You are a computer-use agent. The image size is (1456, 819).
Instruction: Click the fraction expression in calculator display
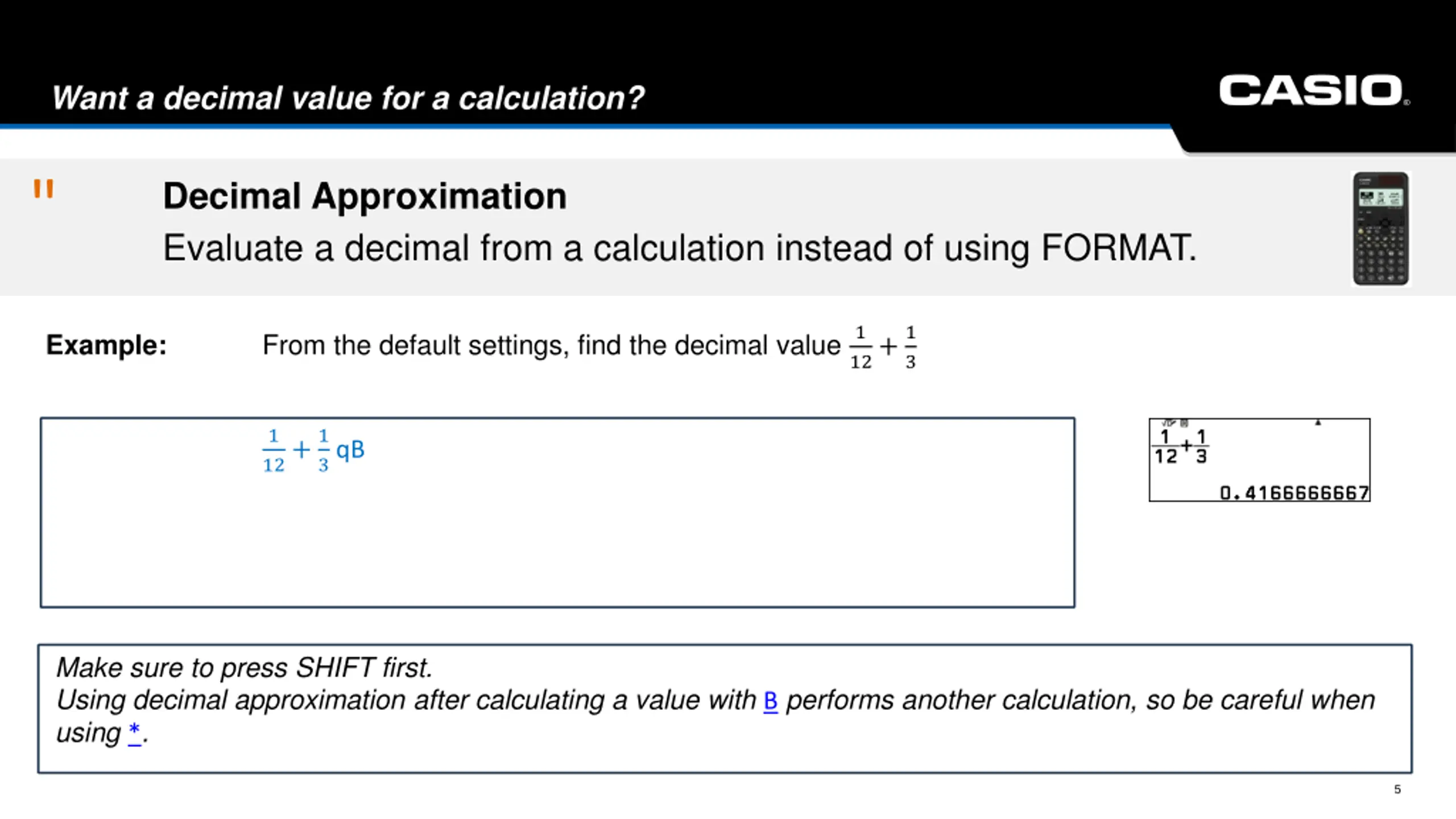(1181, 446)
